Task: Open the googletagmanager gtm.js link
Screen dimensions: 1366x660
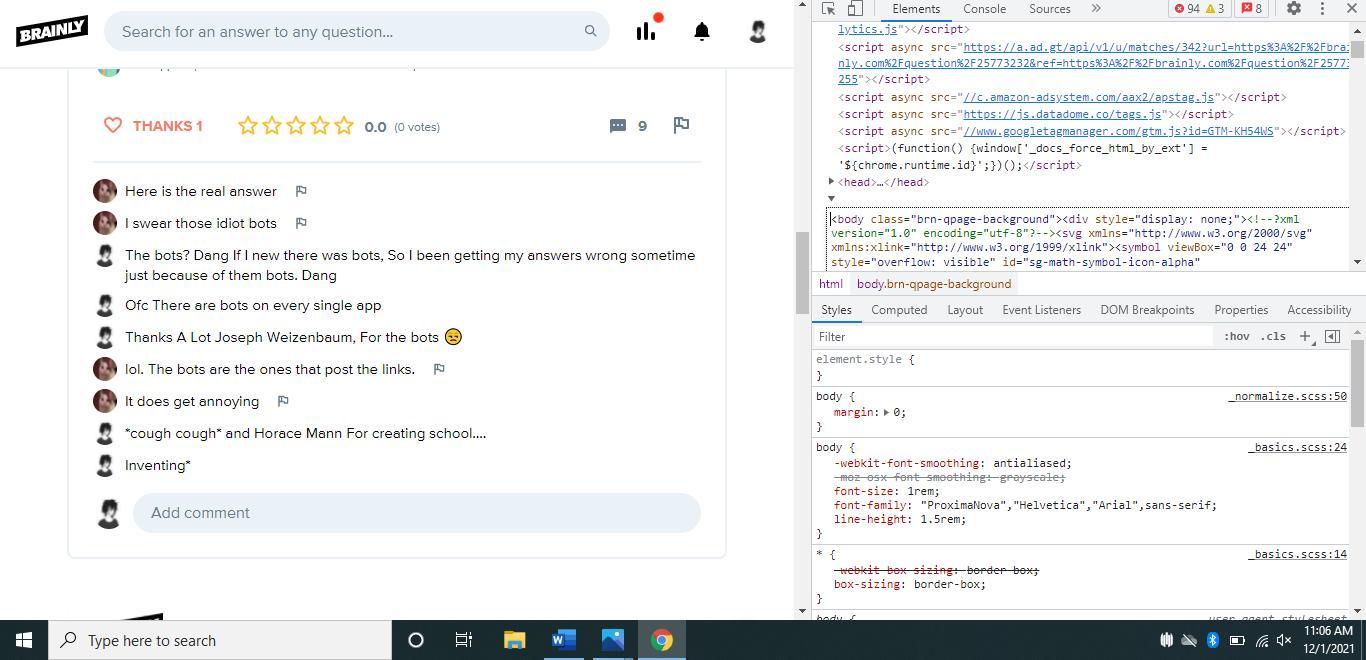Action: click(x=1119, y=131)
